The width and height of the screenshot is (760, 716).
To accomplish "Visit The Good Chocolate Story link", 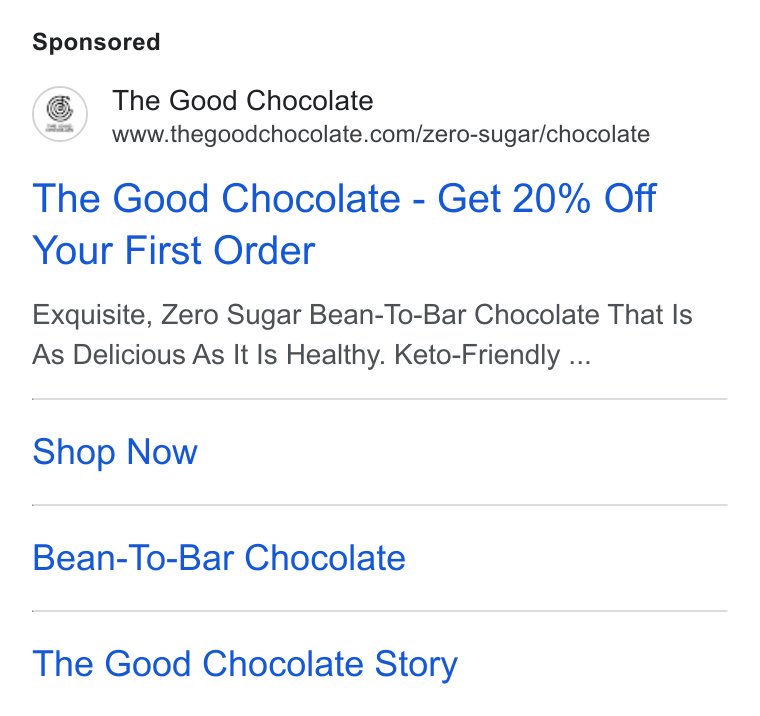I will 245,664.
